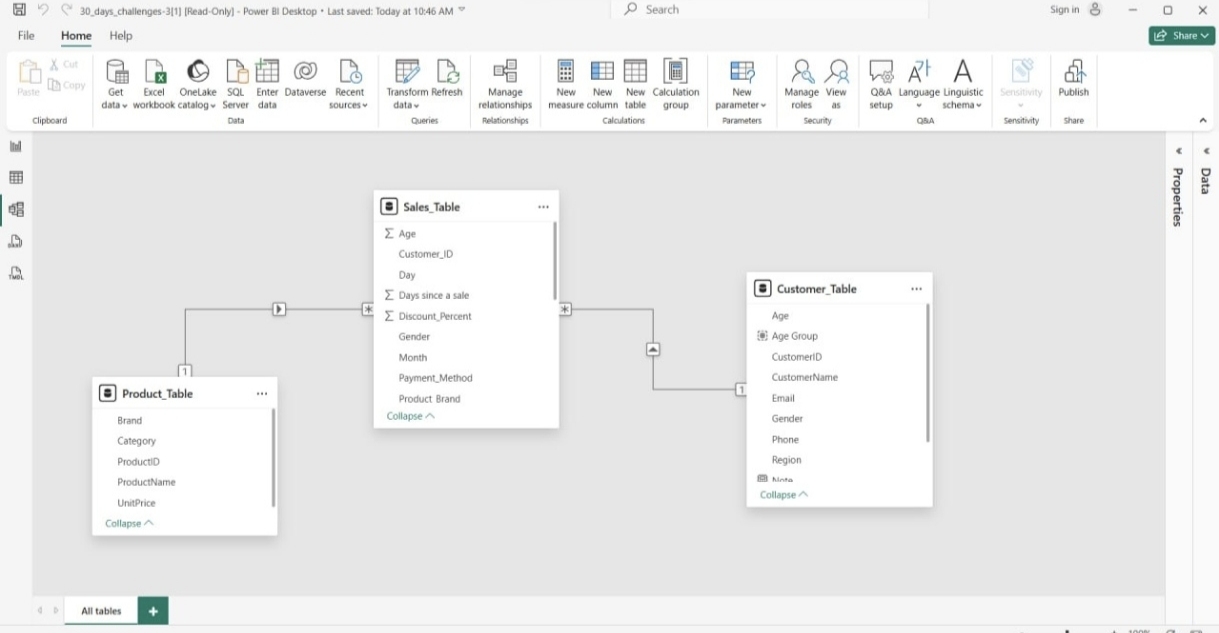Open the file name dropdown arrow
The width and height of the screenshot is (1219, 633).
pos(461,10)
